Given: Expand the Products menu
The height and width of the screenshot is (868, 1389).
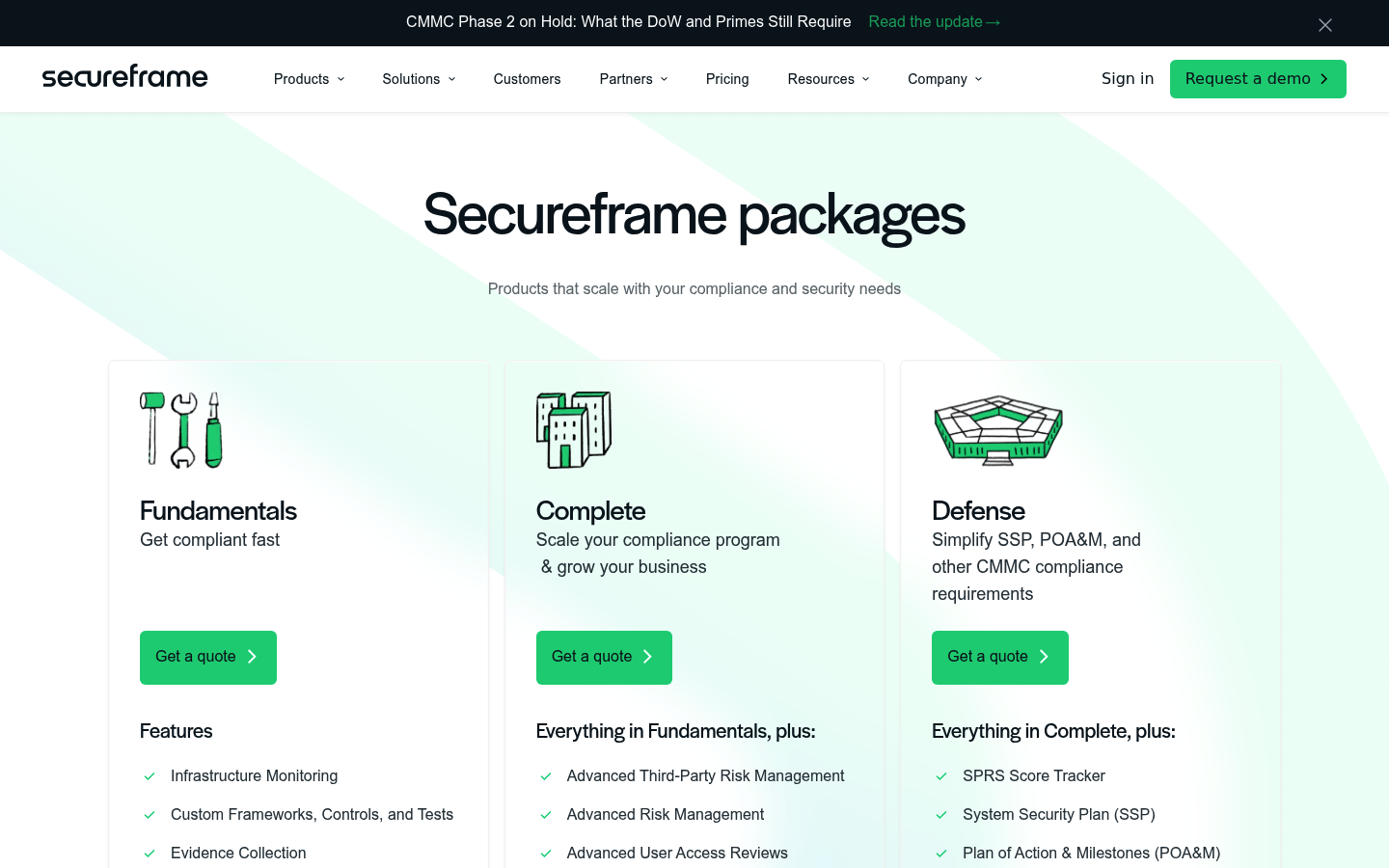Looking at the screenshot, I should (x=309, y=79).
